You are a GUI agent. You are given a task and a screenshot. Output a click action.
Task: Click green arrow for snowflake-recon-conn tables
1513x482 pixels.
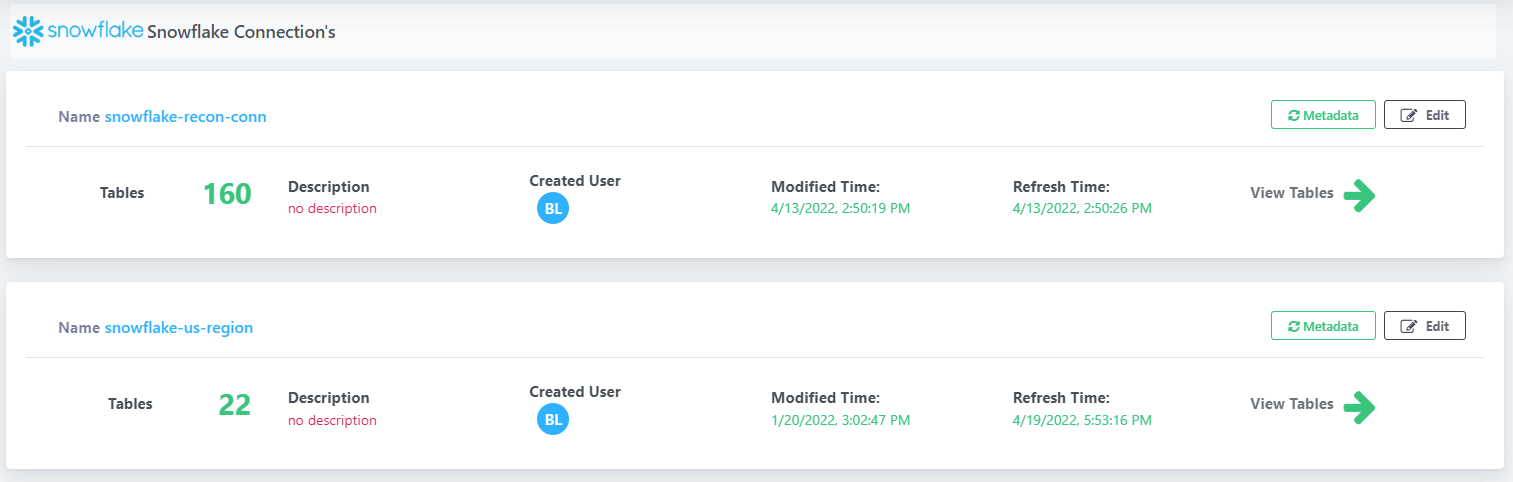(x=1359, y=195)
